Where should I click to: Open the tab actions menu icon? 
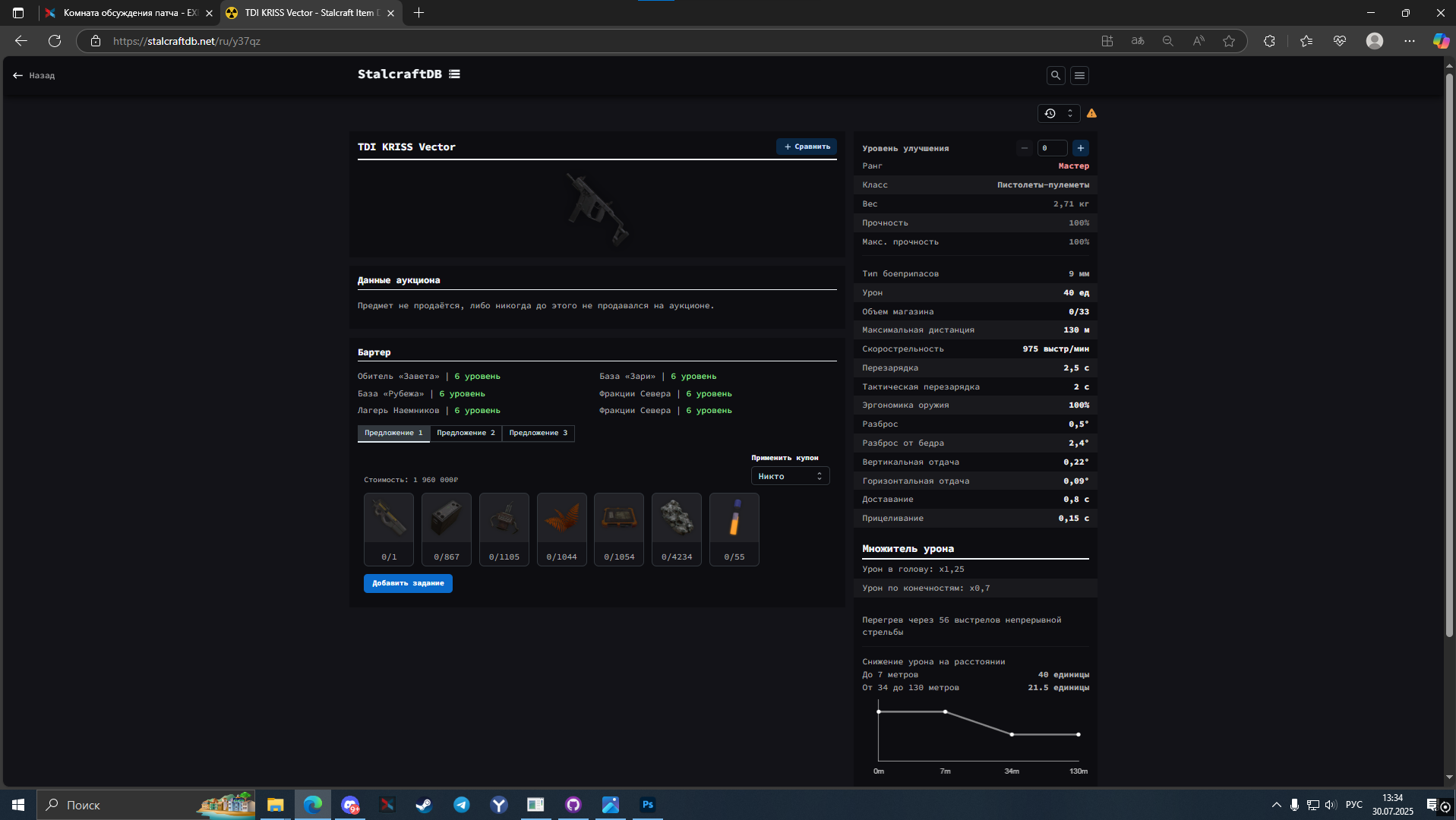tap(18, 13)
